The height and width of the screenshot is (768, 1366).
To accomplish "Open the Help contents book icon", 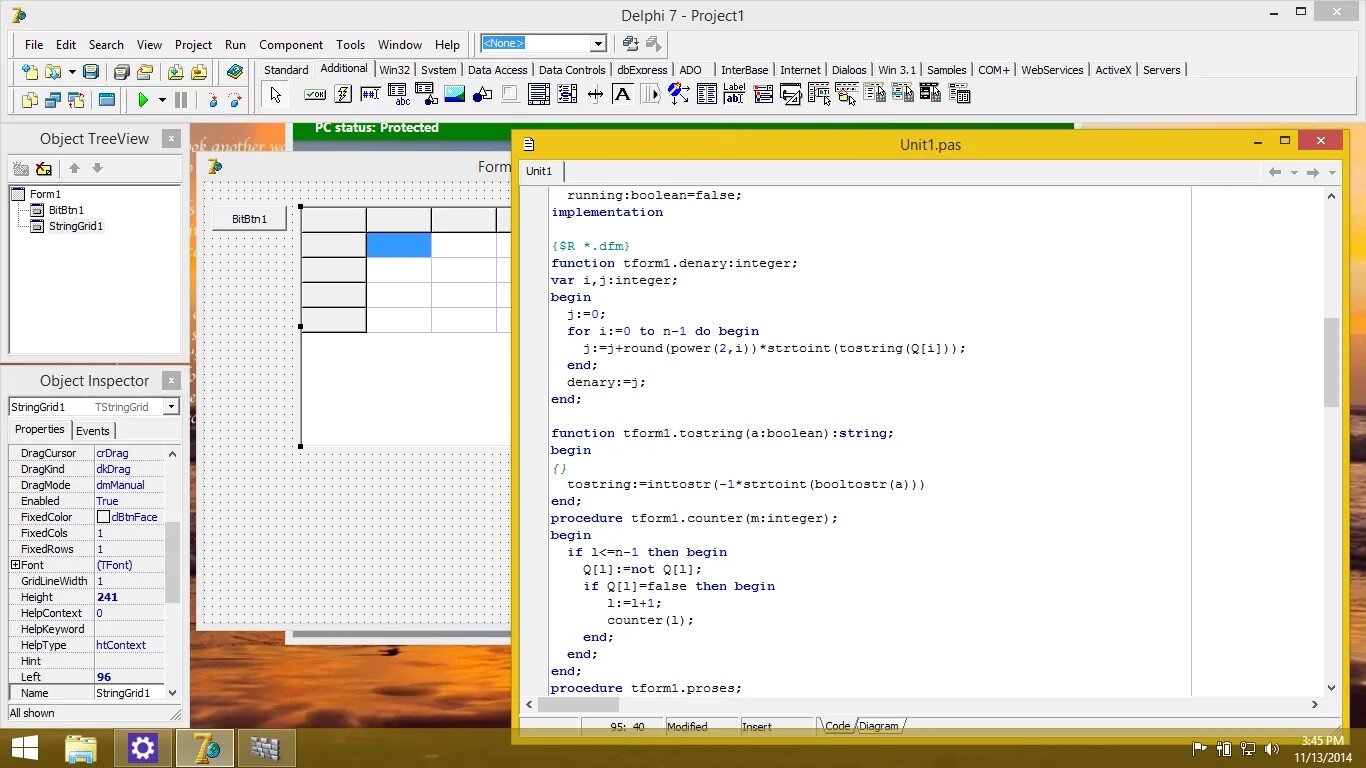I will (235, 72).
